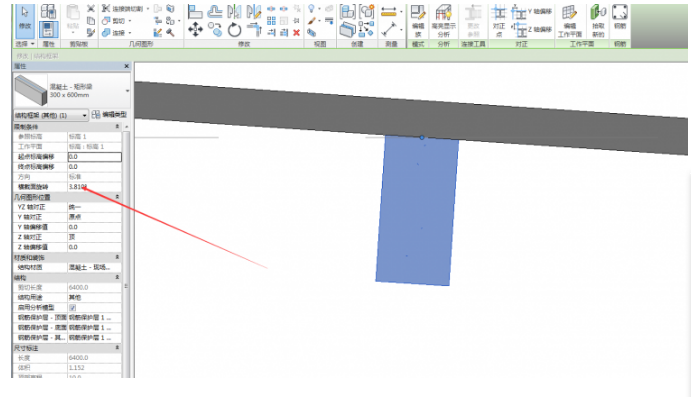The image size is (691, 397).
Task: Click the properties palette vertical scrollbar
Action: pyautogui.click(x=126, y=251)
